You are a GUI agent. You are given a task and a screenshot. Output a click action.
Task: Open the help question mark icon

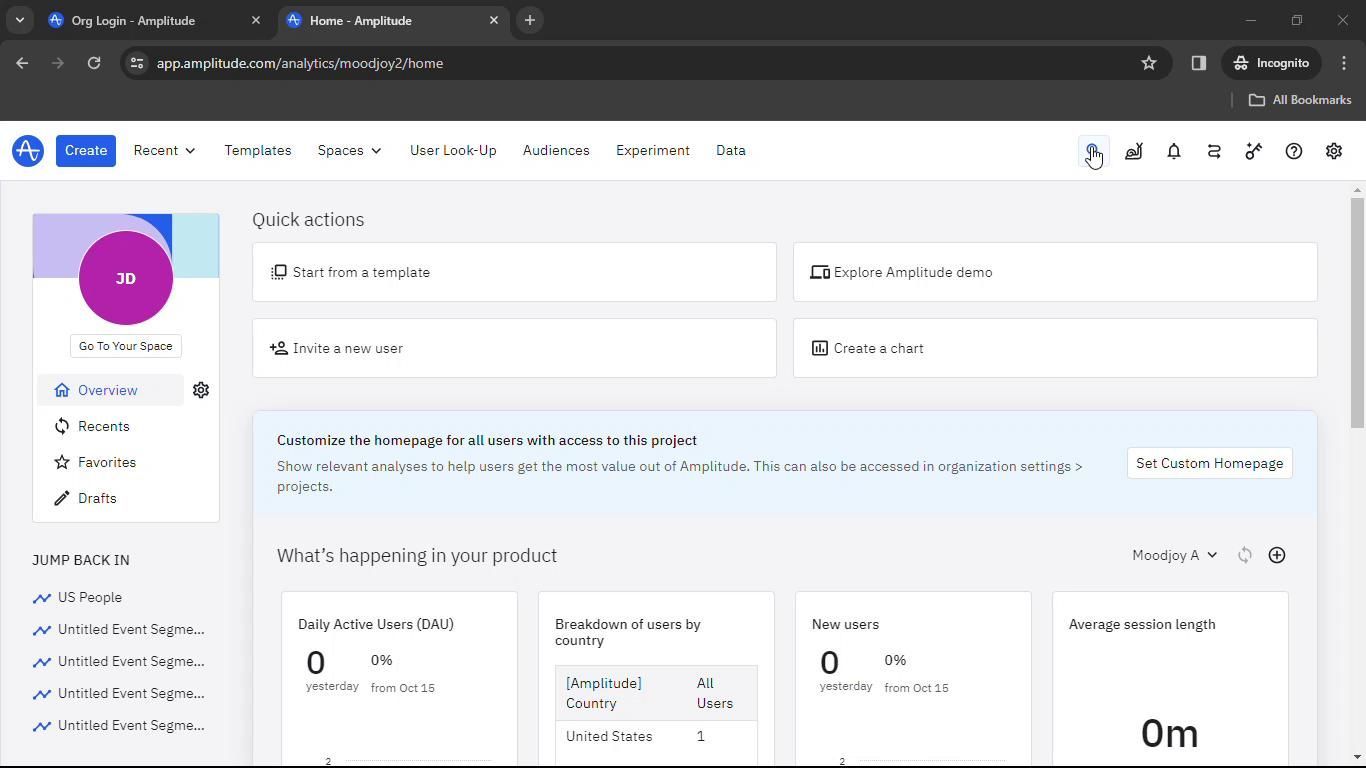pyautogui.click(x=1294, y=151)
